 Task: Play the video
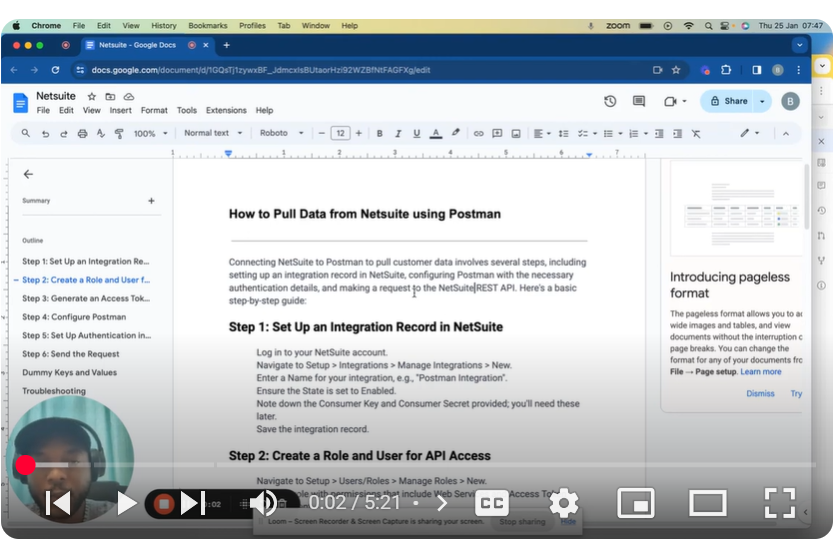point(126,503)
